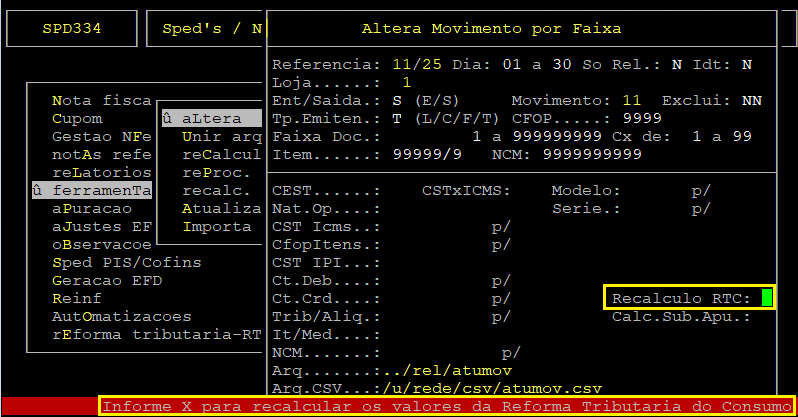The width and height of the screenshot is (798, 417).
Task: Open the Cupom menu entry
Action: (76, 119)
